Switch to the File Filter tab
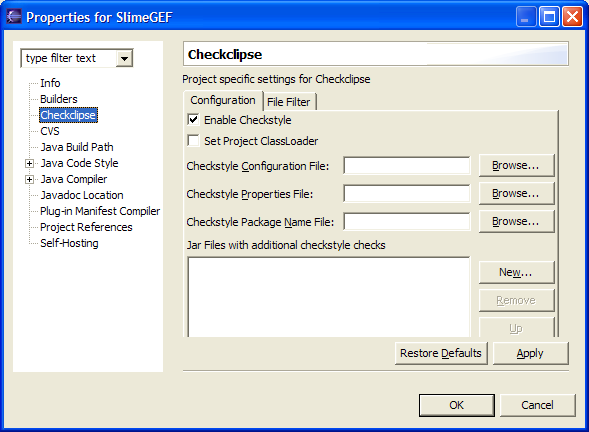Screen dimensions: 589x432 pyautogui.click(x=288, y=102)
